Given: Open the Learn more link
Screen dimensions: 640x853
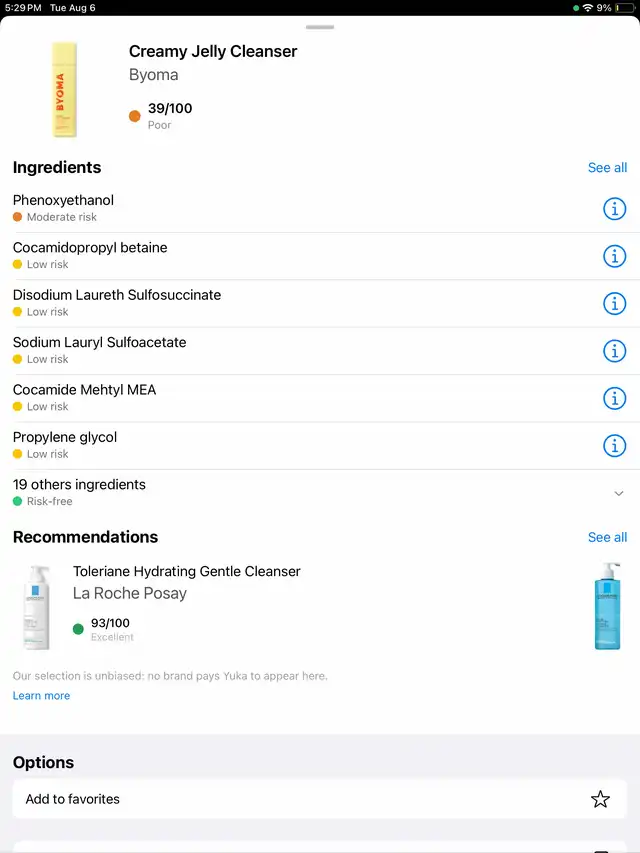Looking at the screenshot, I should 41,696.
